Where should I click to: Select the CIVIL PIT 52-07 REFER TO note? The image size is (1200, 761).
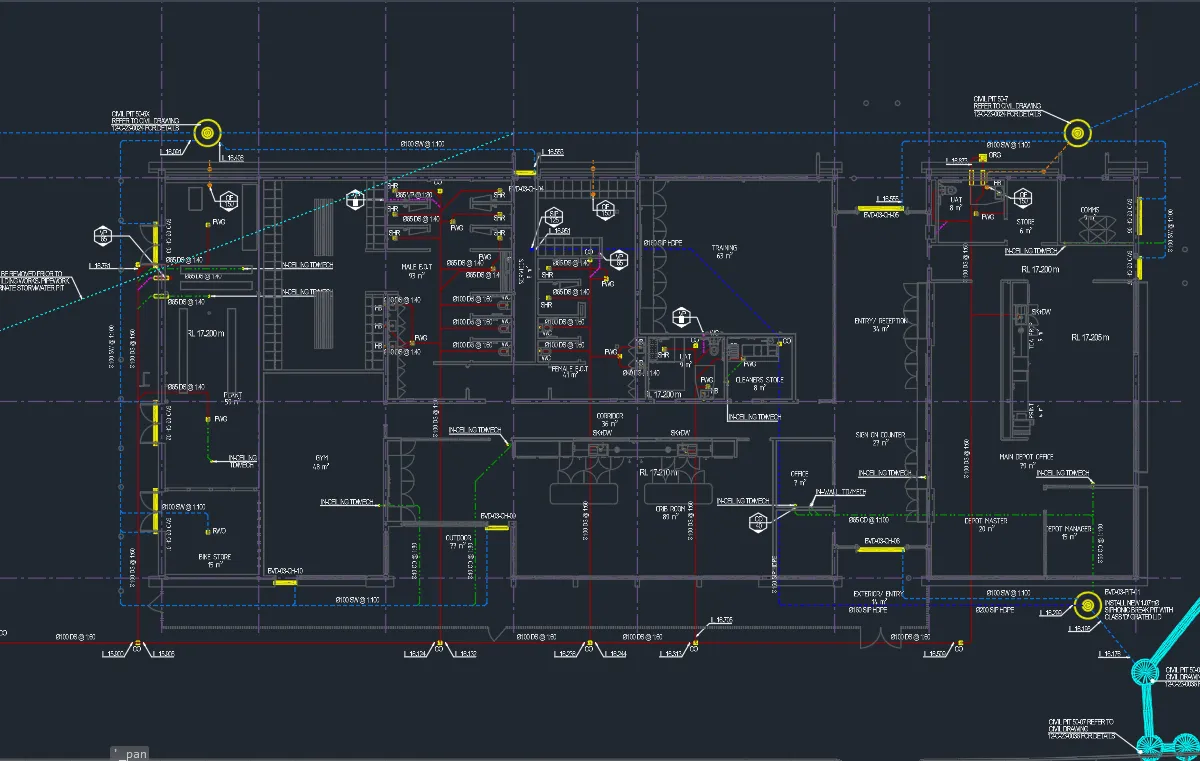coord(1081,728)
